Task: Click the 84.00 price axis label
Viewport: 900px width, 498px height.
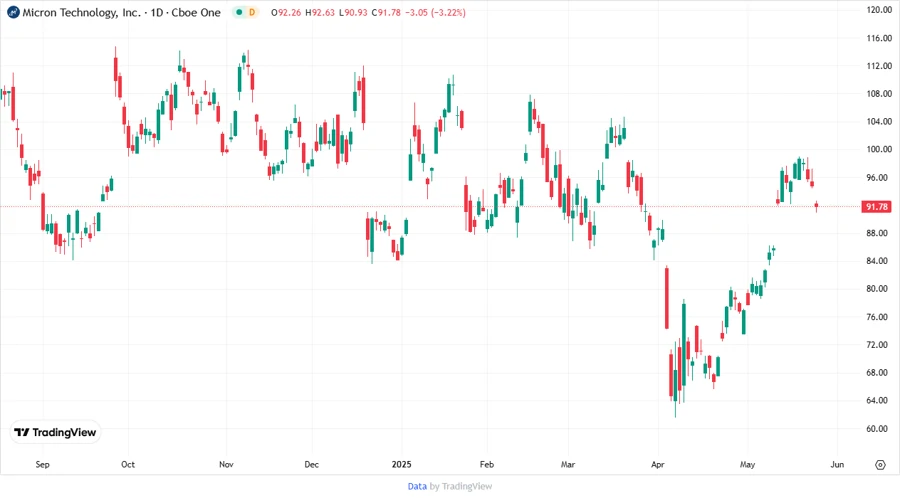Action: [x=879, y=261]
